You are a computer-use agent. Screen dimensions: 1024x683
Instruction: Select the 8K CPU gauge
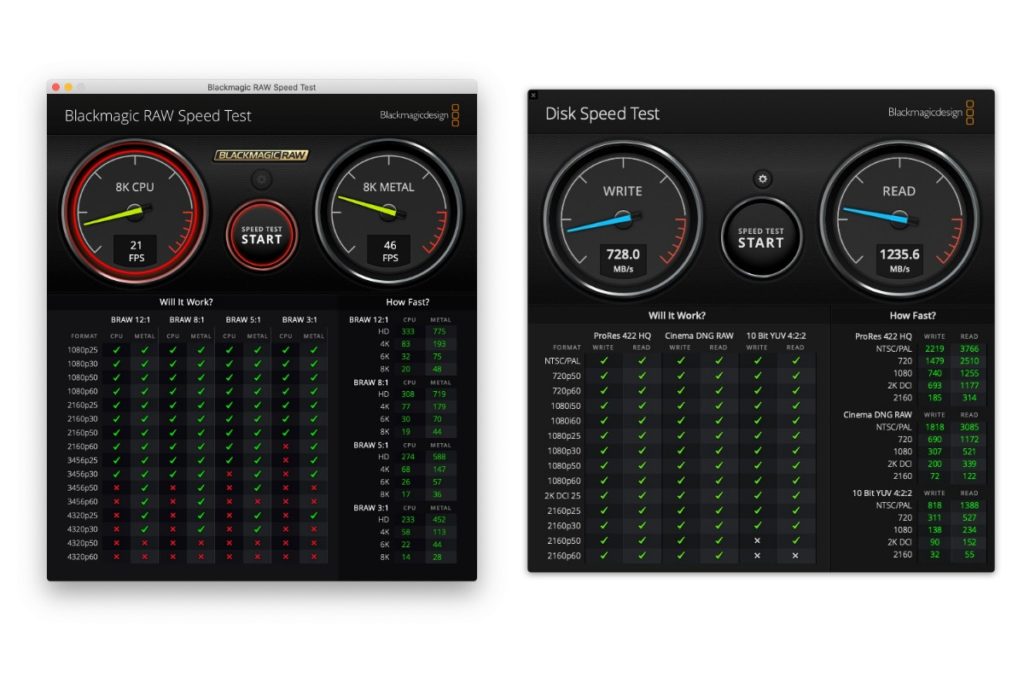pyautogui.click(x=135, y=213)
